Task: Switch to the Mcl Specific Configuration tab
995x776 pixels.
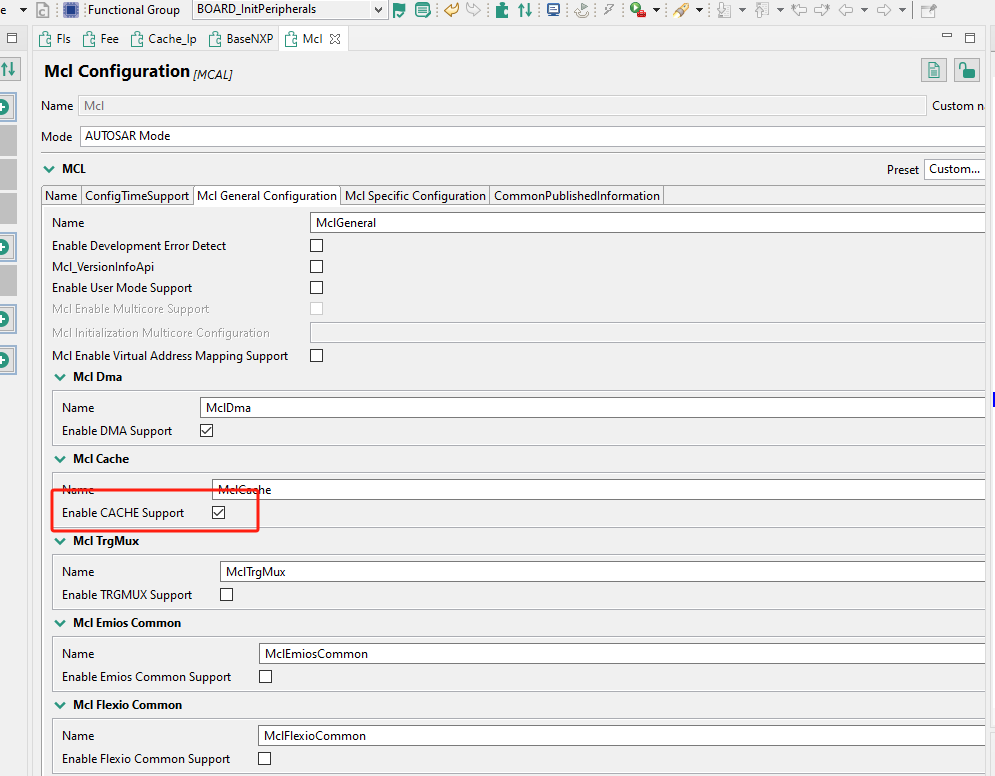Action: click(414, 195)
